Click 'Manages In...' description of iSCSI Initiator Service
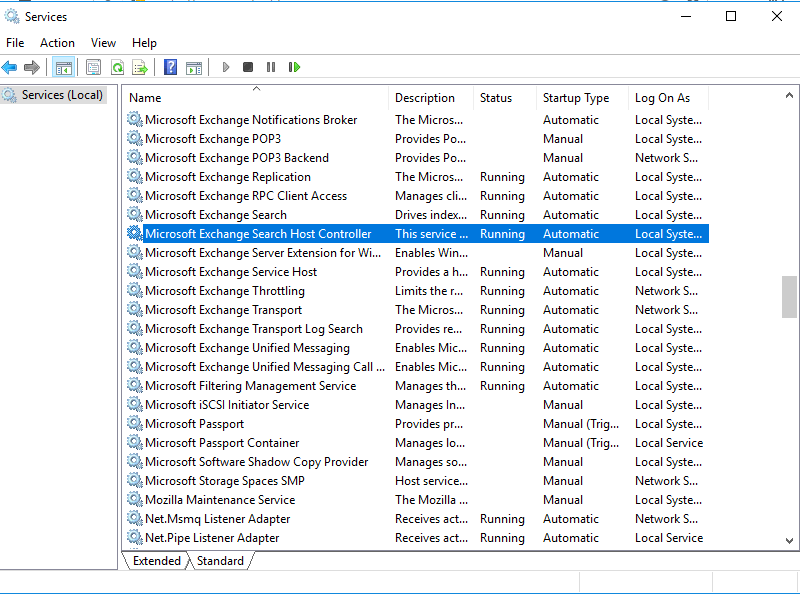 pyautogui.click(x=430, y=404)
